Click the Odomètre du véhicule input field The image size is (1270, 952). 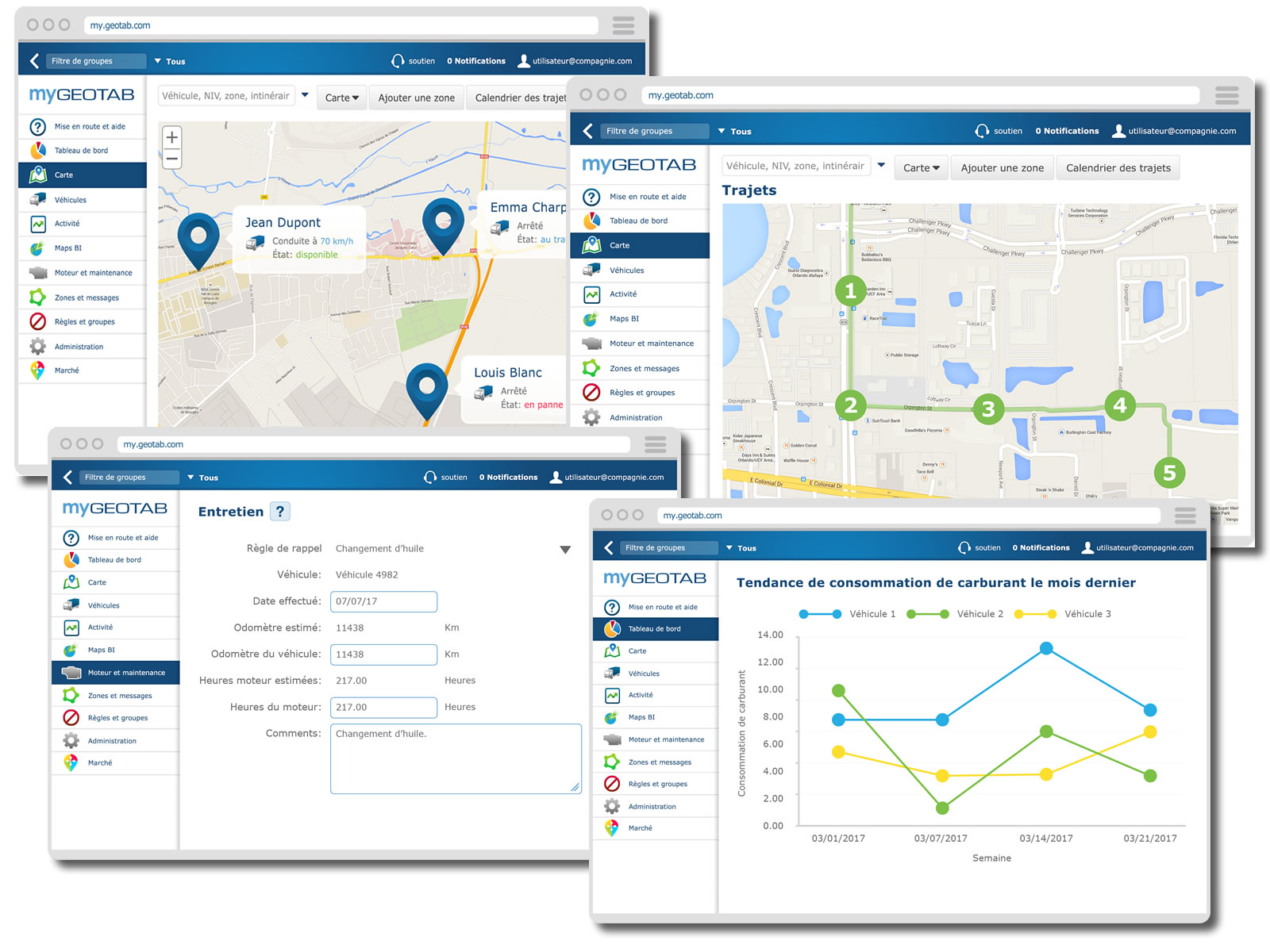pos(383,654)
